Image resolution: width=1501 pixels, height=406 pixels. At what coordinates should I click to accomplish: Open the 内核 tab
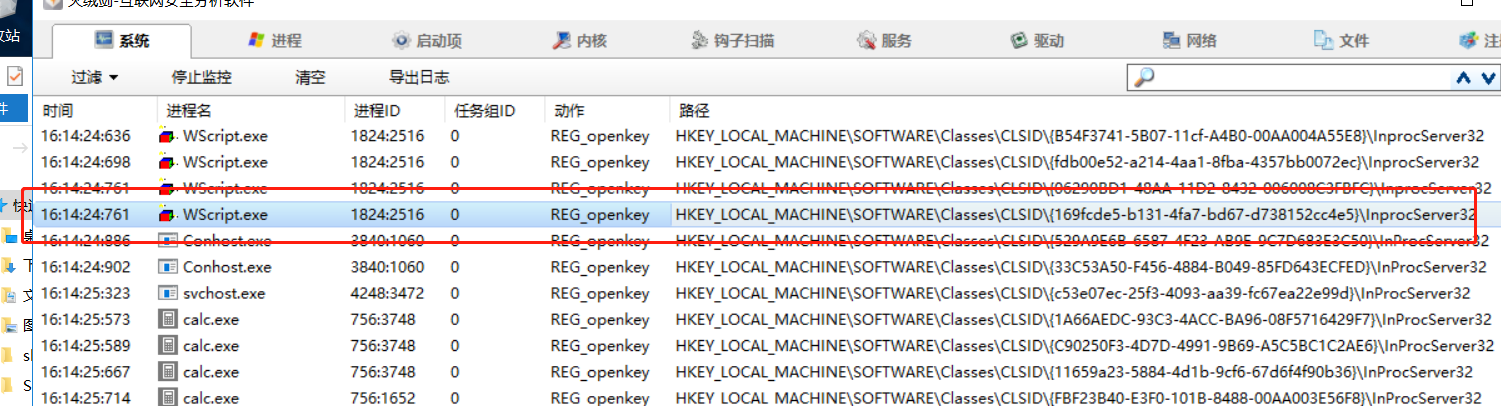pyautogui.click(x=580, y=41)
